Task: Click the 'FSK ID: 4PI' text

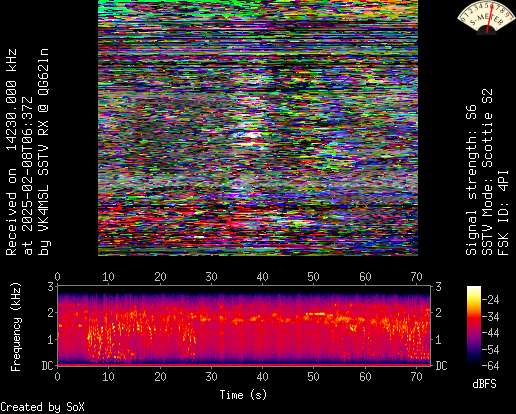Action: click(x=503, y=213)
